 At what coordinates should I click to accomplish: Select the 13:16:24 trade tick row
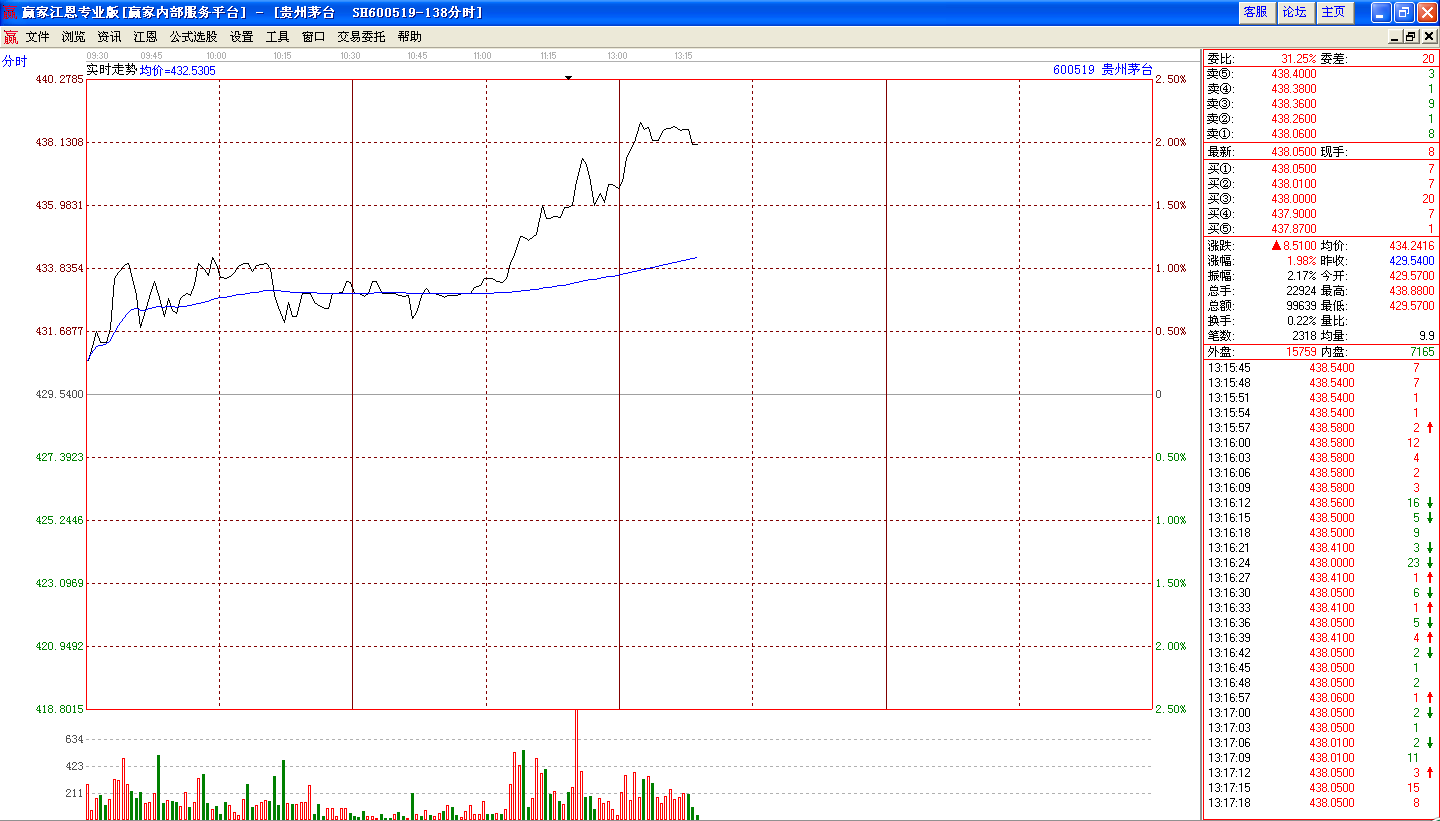coord(1320,563)
